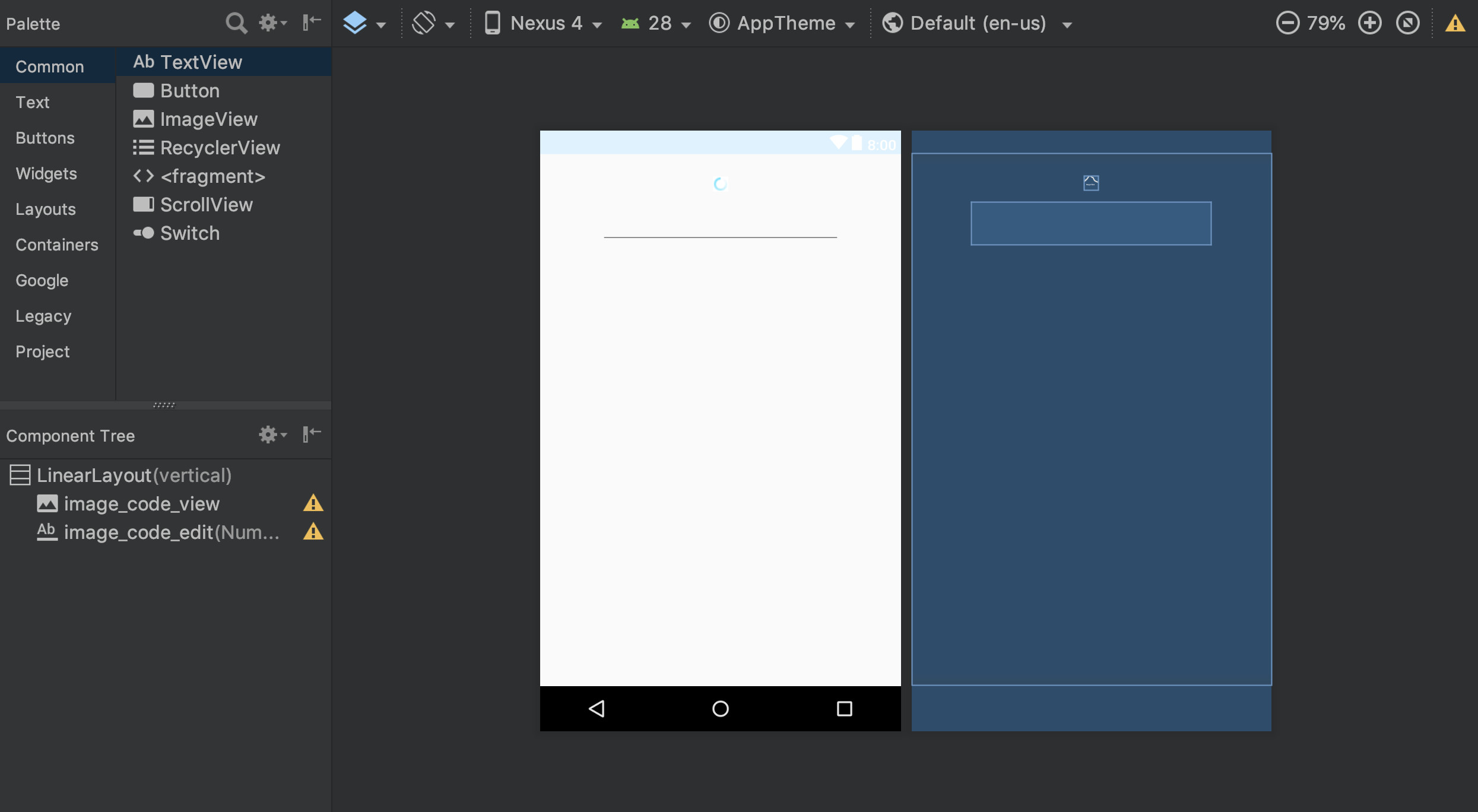Open the design surface layers dropdown
Screen dimensions: 1478x812
[364, 23]
